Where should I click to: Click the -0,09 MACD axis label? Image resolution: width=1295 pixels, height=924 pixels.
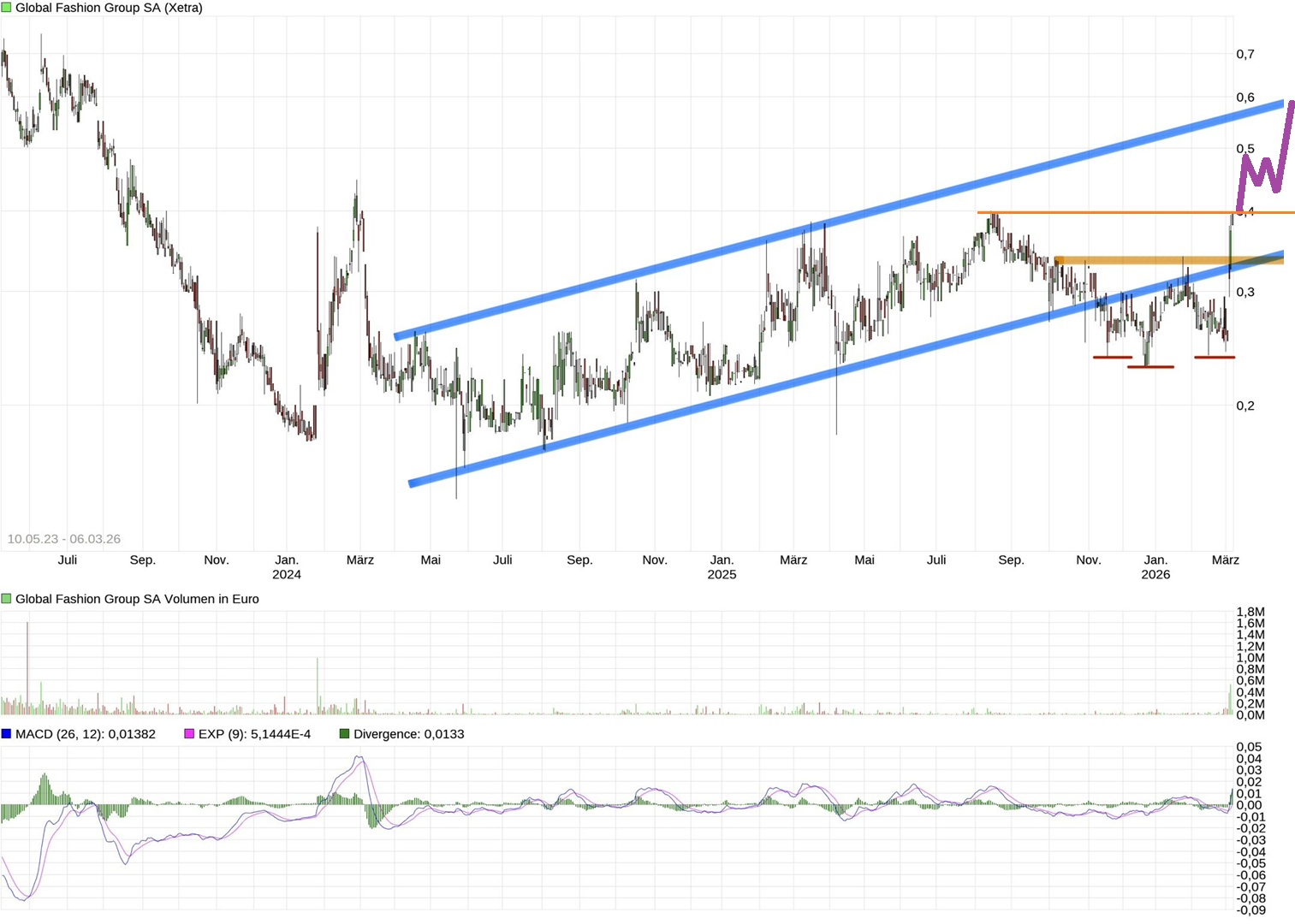(1250, 909)
